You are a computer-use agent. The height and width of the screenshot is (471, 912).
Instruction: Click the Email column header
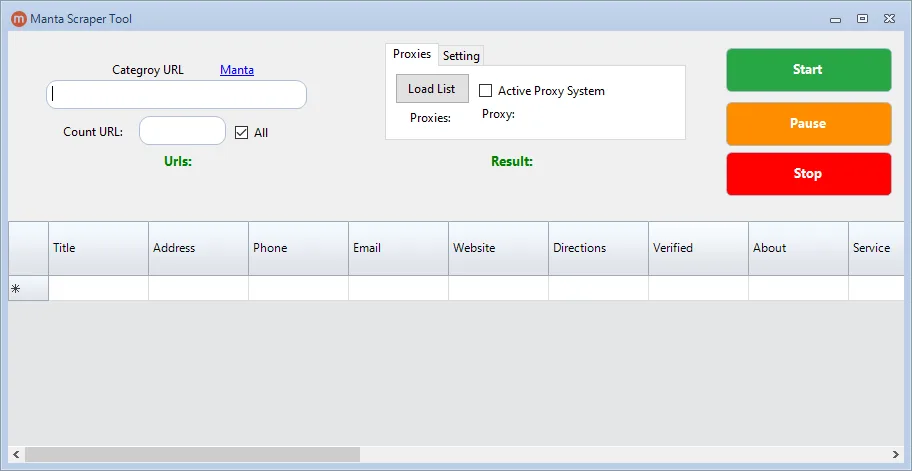click(x=398, y=248)
